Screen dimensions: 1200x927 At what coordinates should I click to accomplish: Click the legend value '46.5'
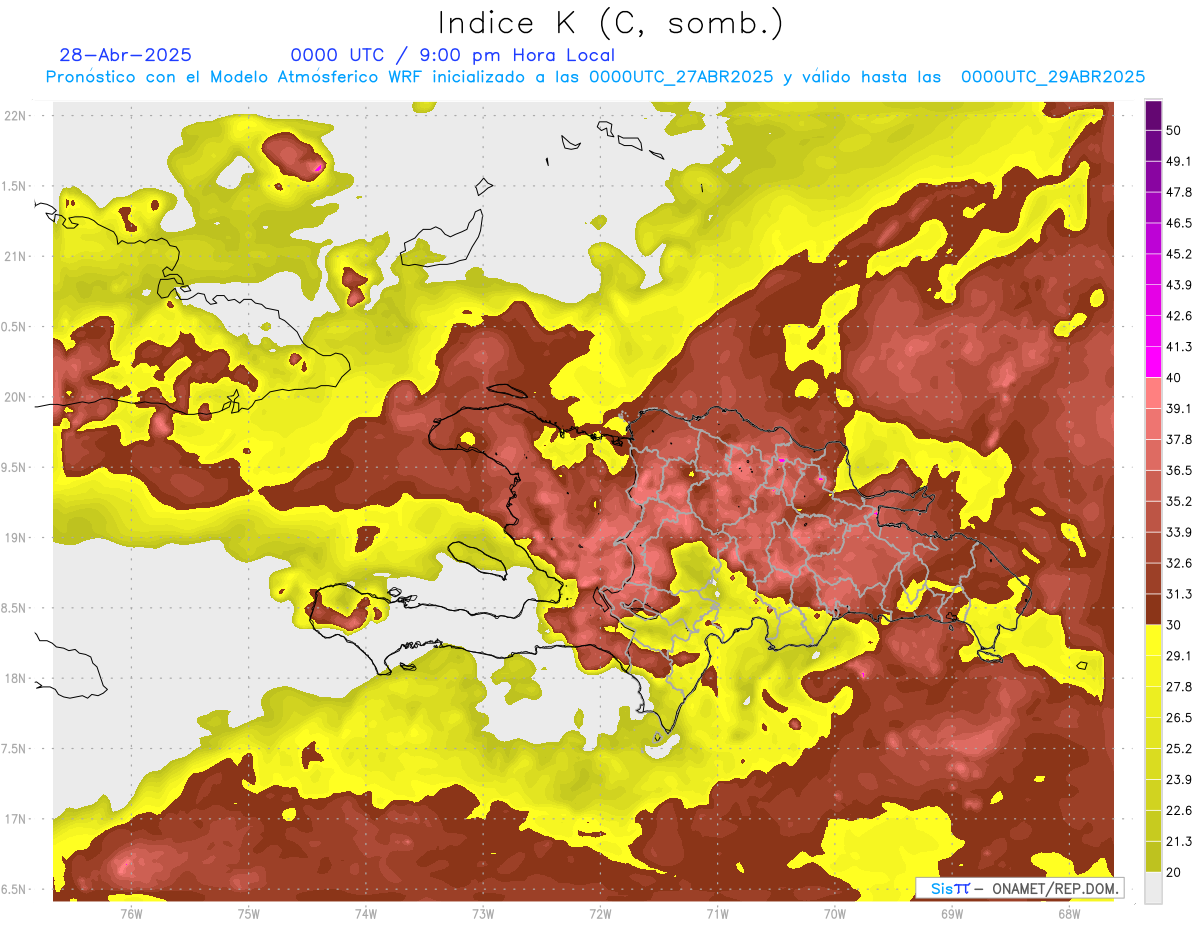1179,223
